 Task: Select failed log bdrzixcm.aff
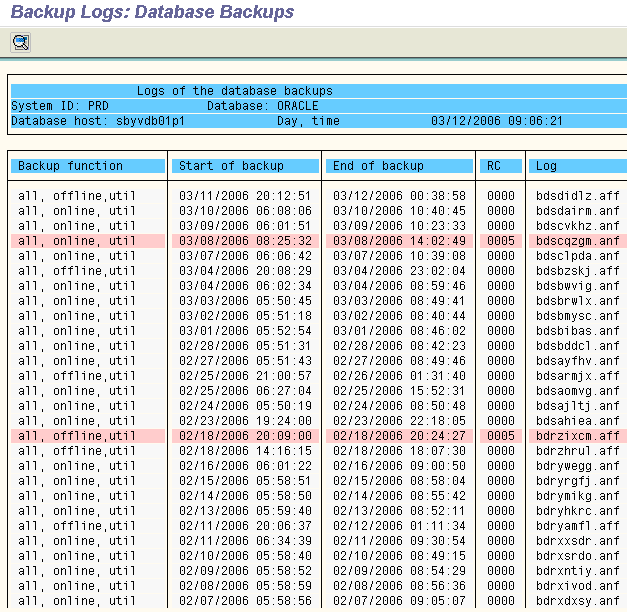point(577,436)
